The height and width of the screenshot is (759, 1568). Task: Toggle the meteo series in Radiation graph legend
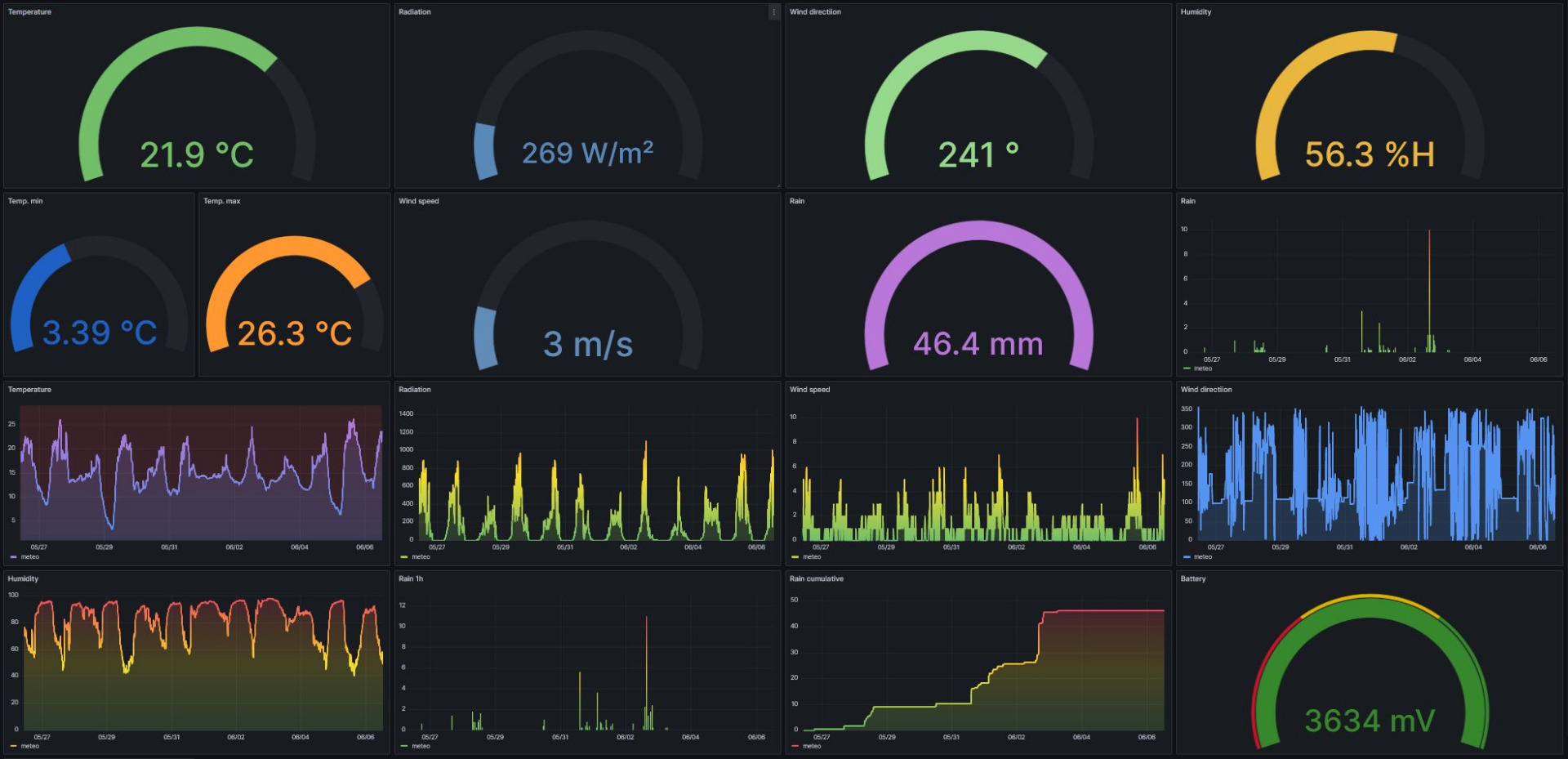(421, 557)
